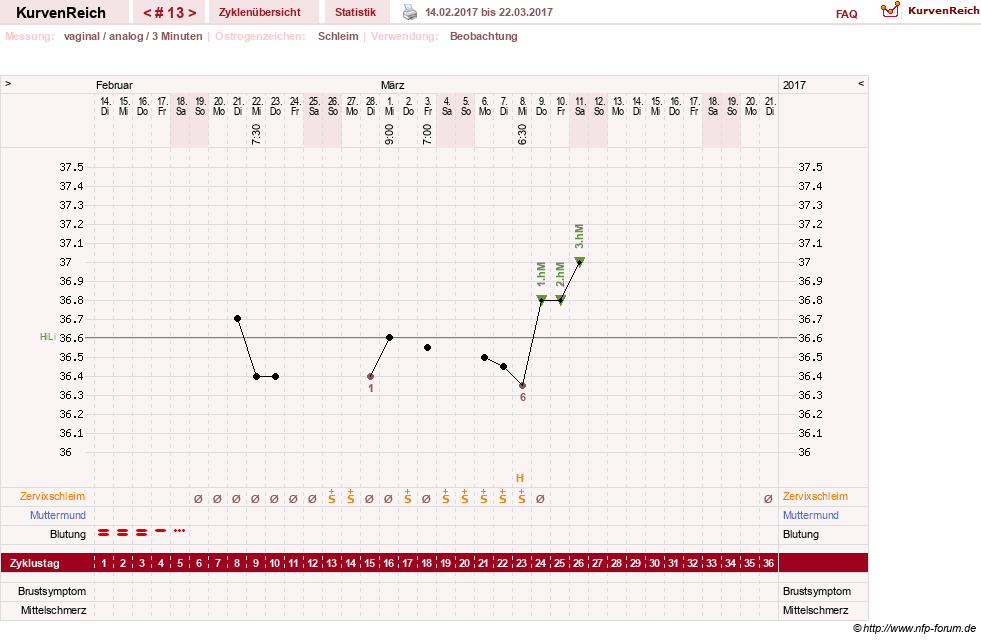The height and width of the screenshot is (640, 981).
Task: Click cycle day 36 in the Zyklustag row
Action: coord(768,563)
